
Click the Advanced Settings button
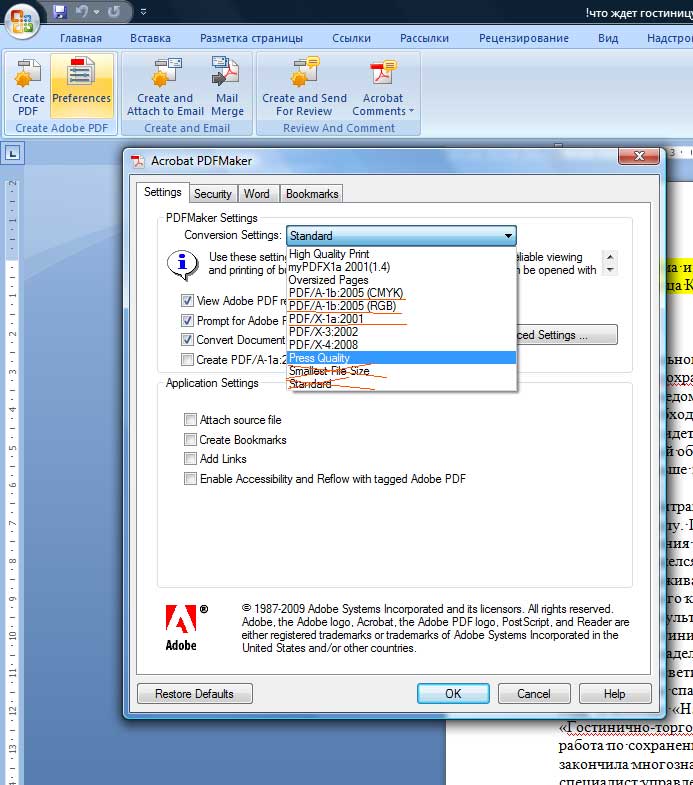567,334
